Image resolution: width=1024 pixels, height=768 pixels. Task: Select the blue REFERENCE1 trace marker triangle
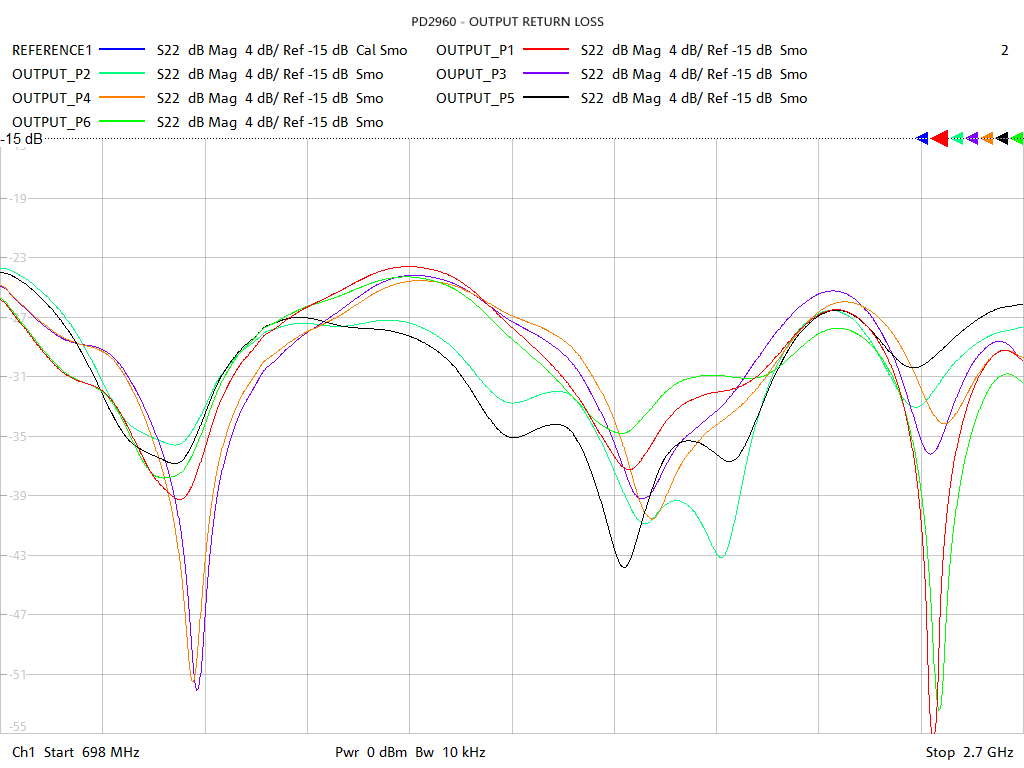[x=923, y=138]
